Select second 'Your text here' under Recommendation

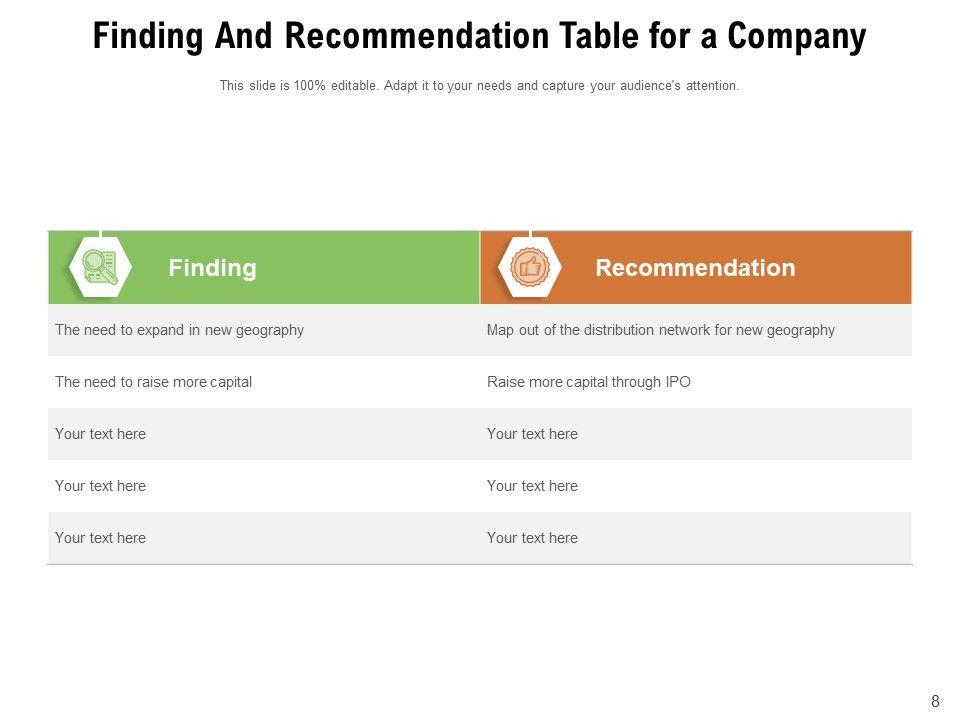[532, 486]
